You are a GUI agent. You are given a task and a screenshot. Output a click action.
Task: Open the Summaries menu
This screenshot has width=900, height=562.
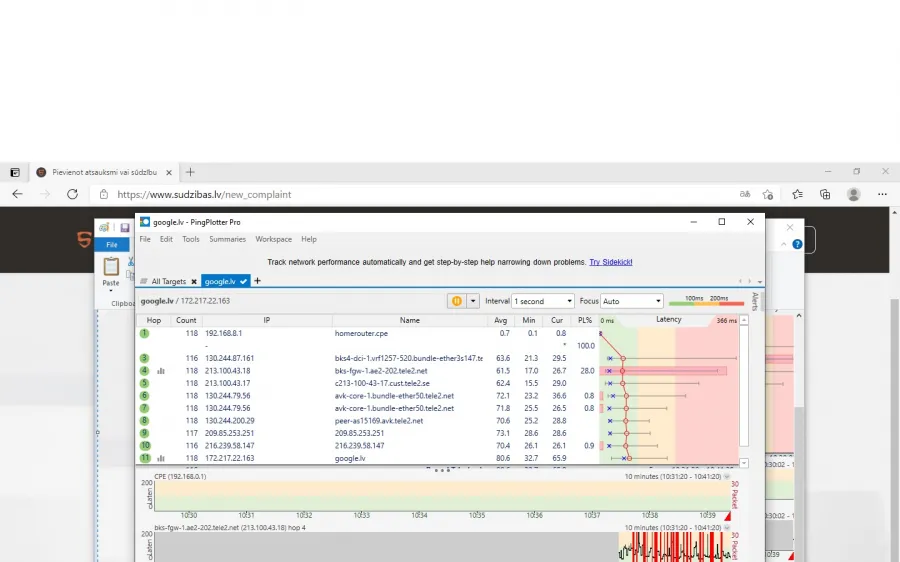coord(227,239)
